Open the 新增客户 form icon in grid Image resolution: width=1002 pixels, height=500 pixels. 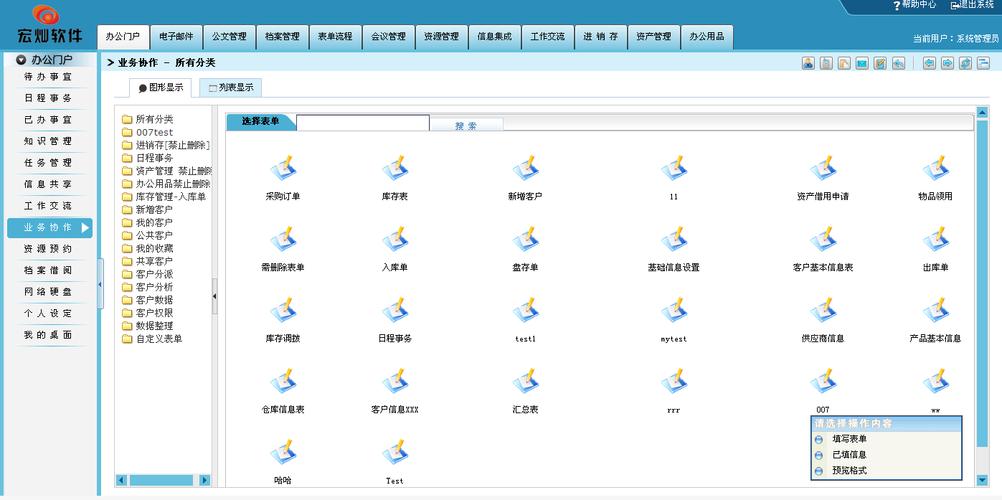[525, 169]
